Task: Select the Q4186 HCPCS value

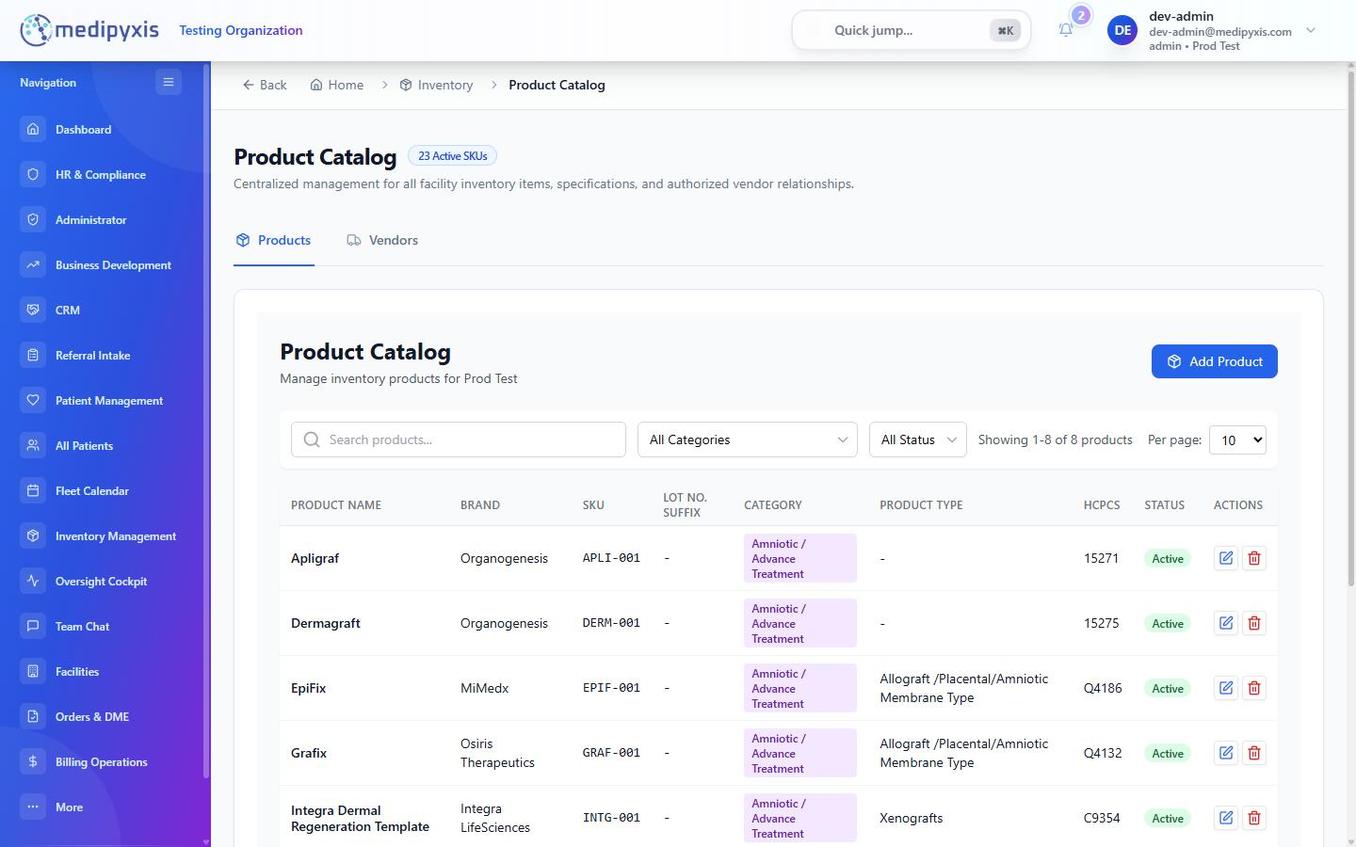Action: [x=1103, y=688]
